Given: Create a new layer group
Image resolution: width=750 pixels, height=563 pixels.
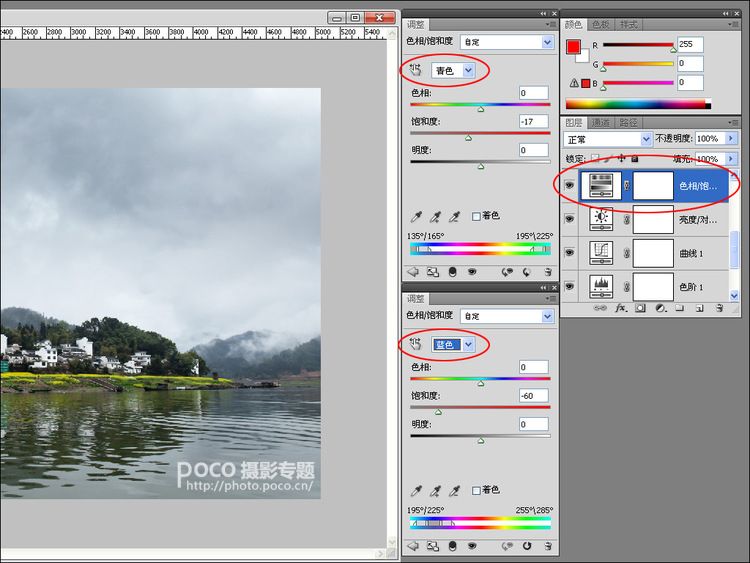Looking at the screenshot, I should pyautogui.click(x=680, y=308).
